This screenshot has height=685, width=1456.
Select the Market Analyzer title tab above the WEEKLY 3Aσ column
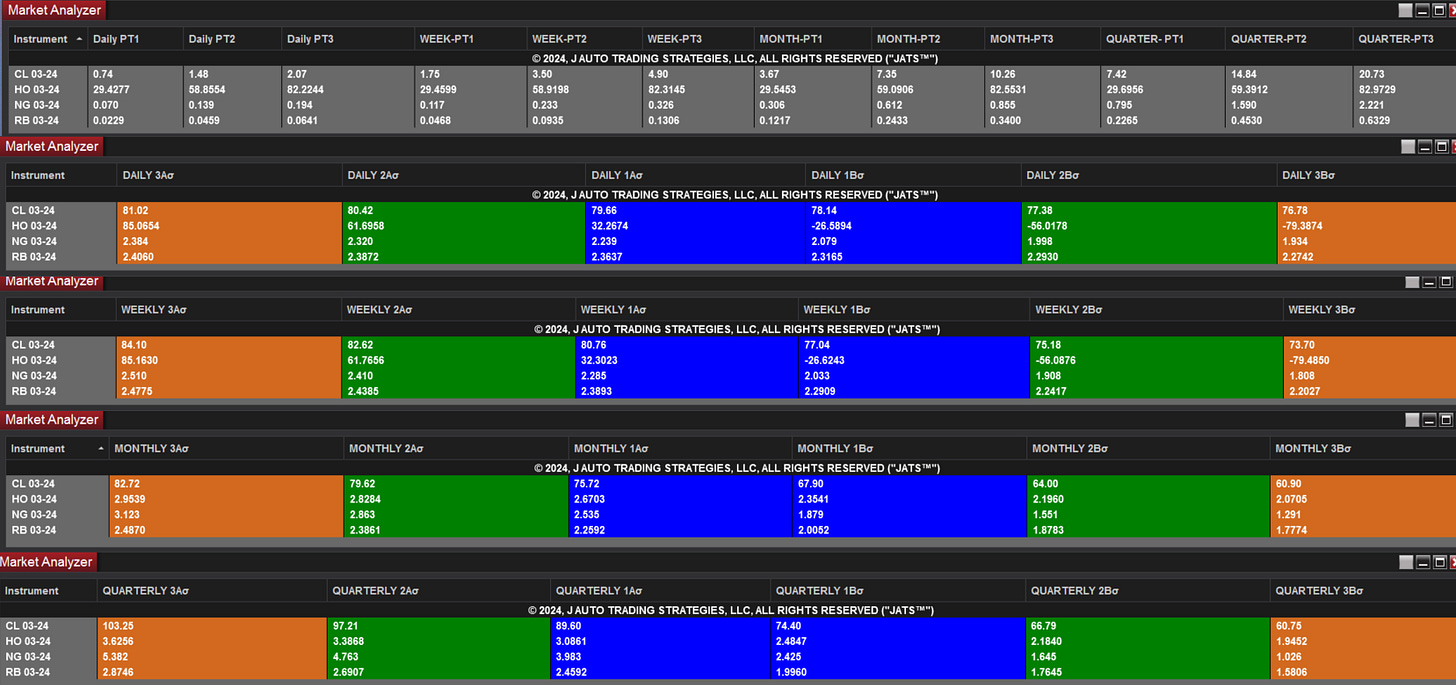[51, 281]
